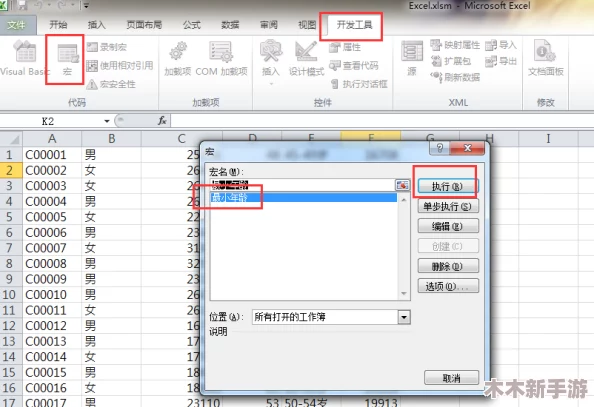Click the 执行 run button

coord(448,186)
